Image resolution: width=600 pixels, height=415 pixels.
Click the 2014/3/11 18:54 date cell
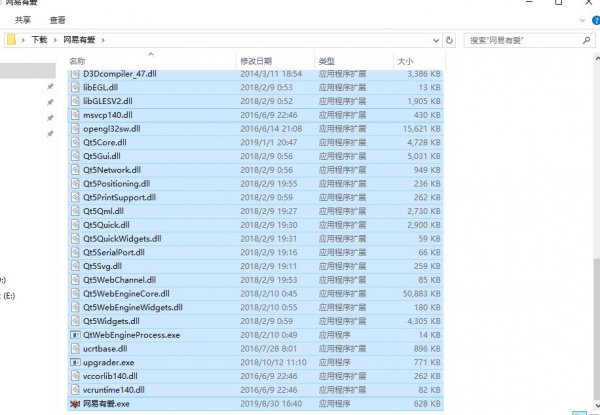(271, 74)
